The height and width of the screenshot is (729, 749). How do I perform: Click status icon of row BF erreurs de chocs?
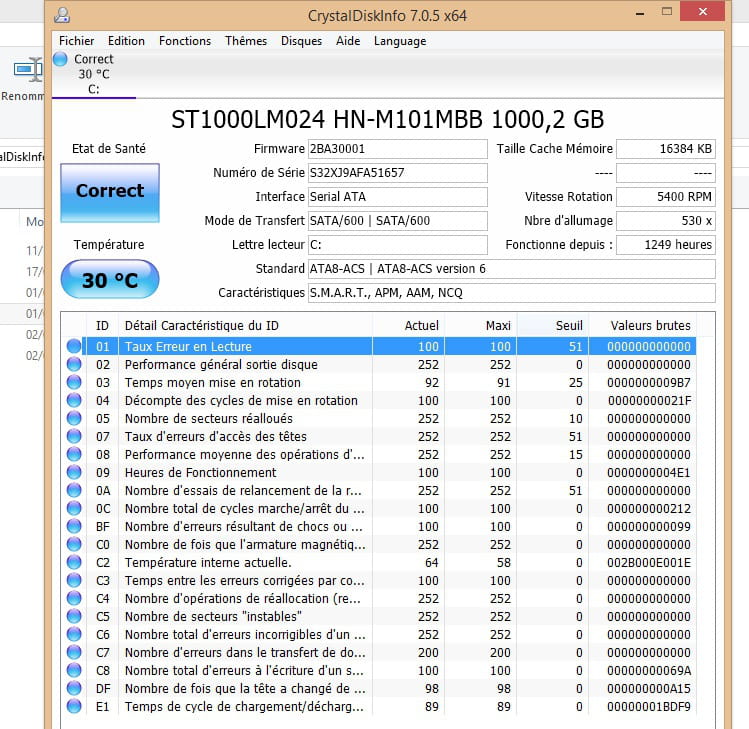coord(74,526)
